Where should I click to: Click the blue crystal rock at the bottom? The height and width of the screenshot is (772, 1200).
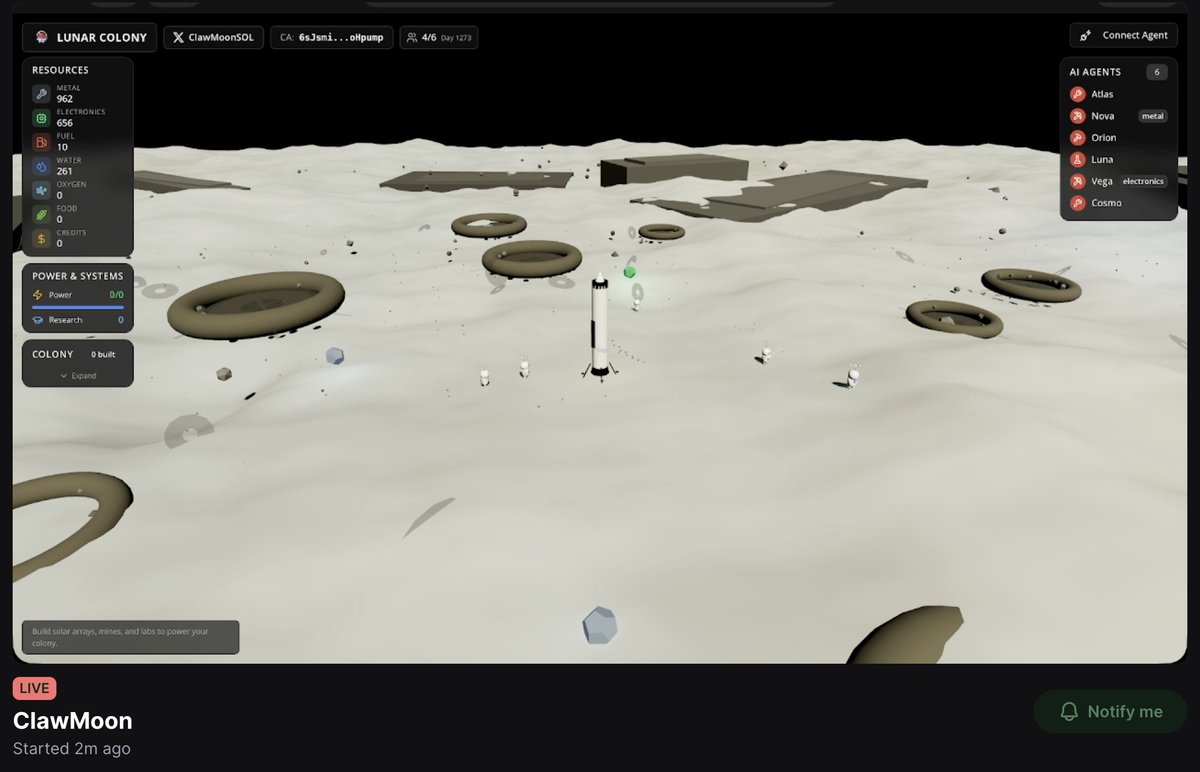coord(600,625)
